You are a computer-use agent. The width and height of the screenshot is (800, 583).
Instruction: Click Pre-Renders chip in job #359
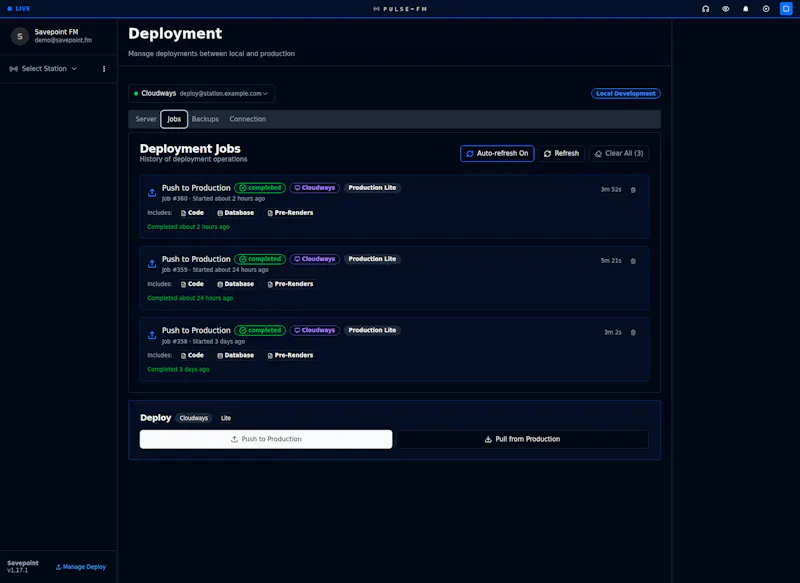290,284
